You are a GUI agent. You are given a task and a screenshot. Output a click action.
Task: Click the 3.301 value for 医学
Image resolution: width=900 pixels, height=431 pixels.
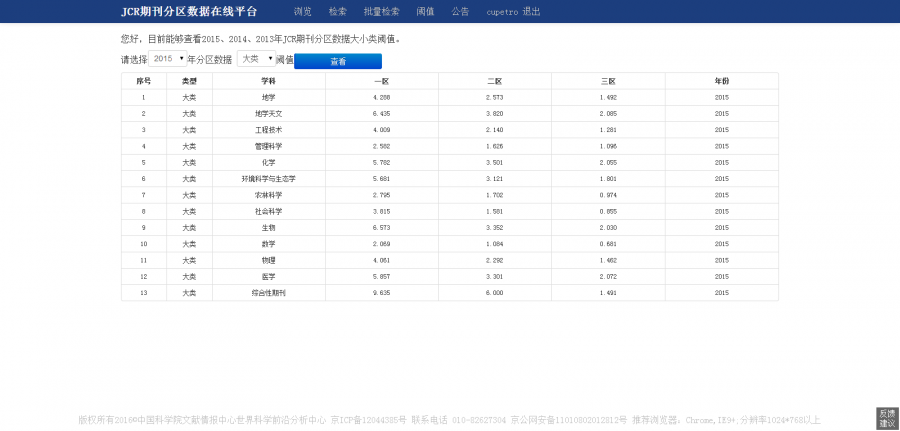(495, 277)
